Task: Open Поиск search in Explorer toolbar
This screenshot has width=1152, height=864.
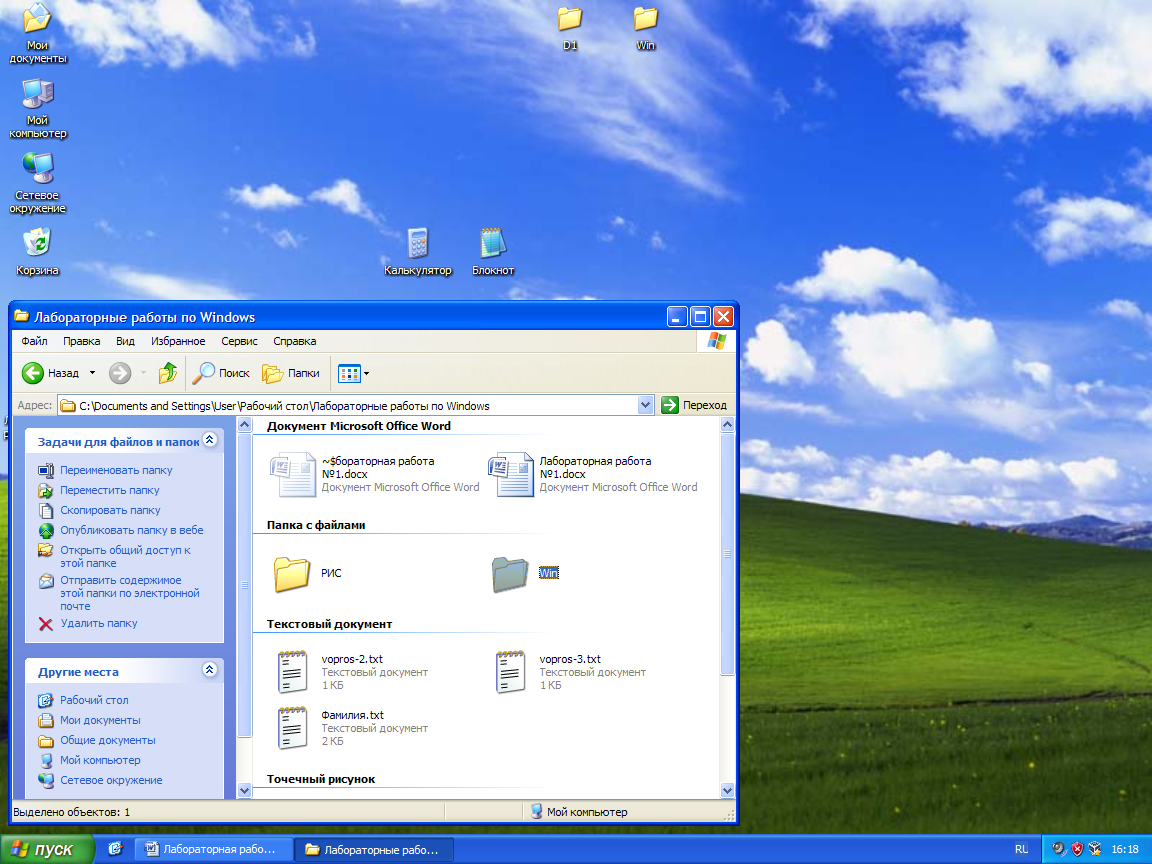Action: pyautogui.click(x=221, y=373)
